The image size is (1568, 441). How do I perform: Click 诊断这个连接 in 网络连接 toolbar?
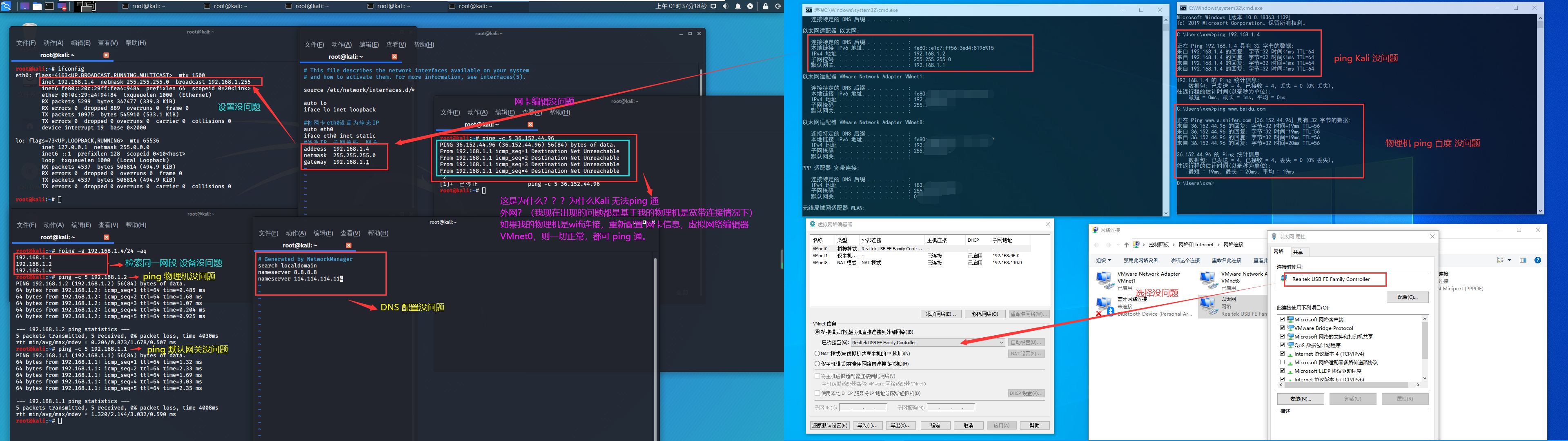pos(1185,261)
